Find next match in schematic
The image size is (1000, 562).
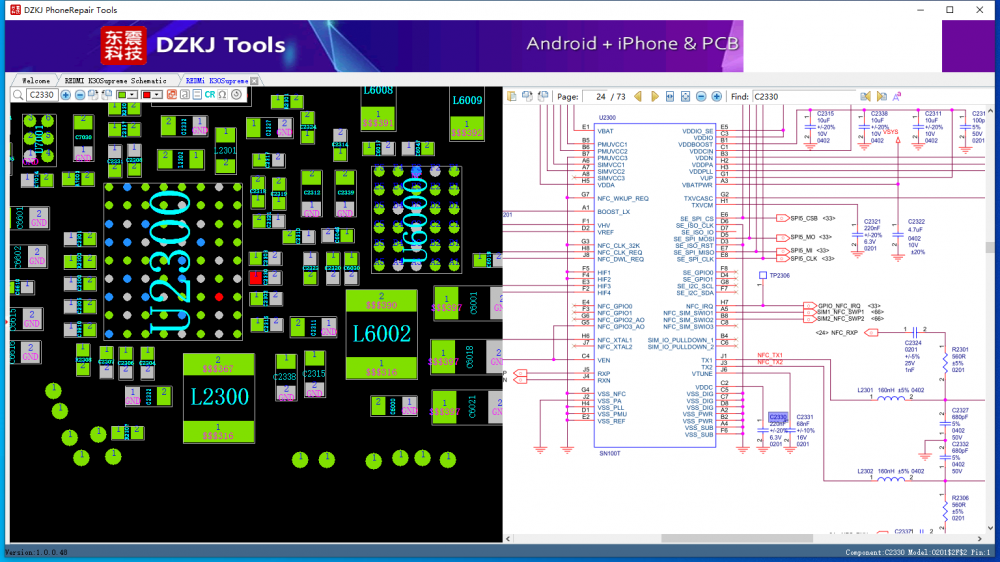882,96
